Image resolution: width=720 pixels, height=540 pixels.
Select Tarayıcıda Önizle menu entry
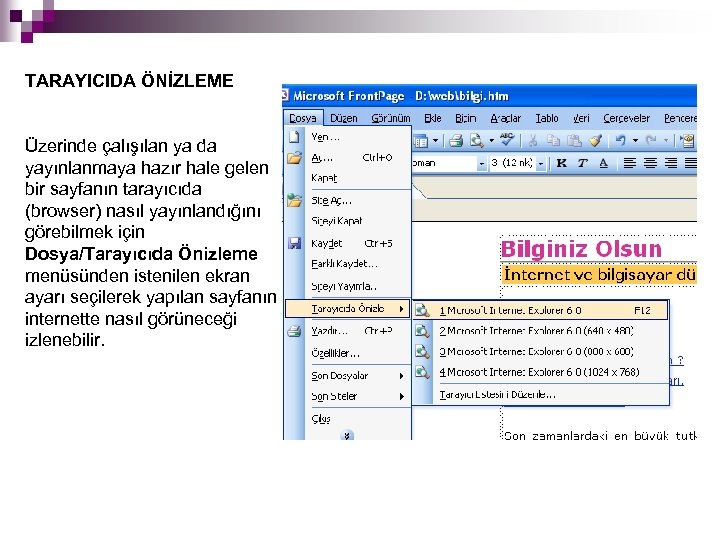tap(348, 309)
